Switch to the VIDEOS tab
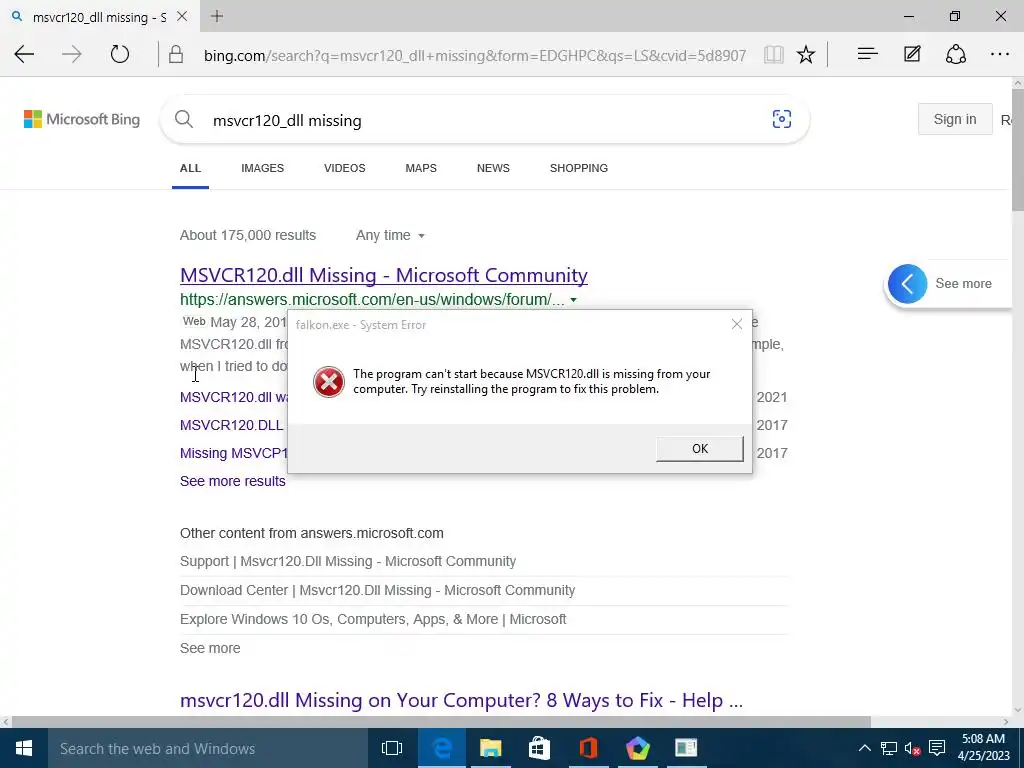Viewport: 1024px width, 768px height. coord(345,168)
